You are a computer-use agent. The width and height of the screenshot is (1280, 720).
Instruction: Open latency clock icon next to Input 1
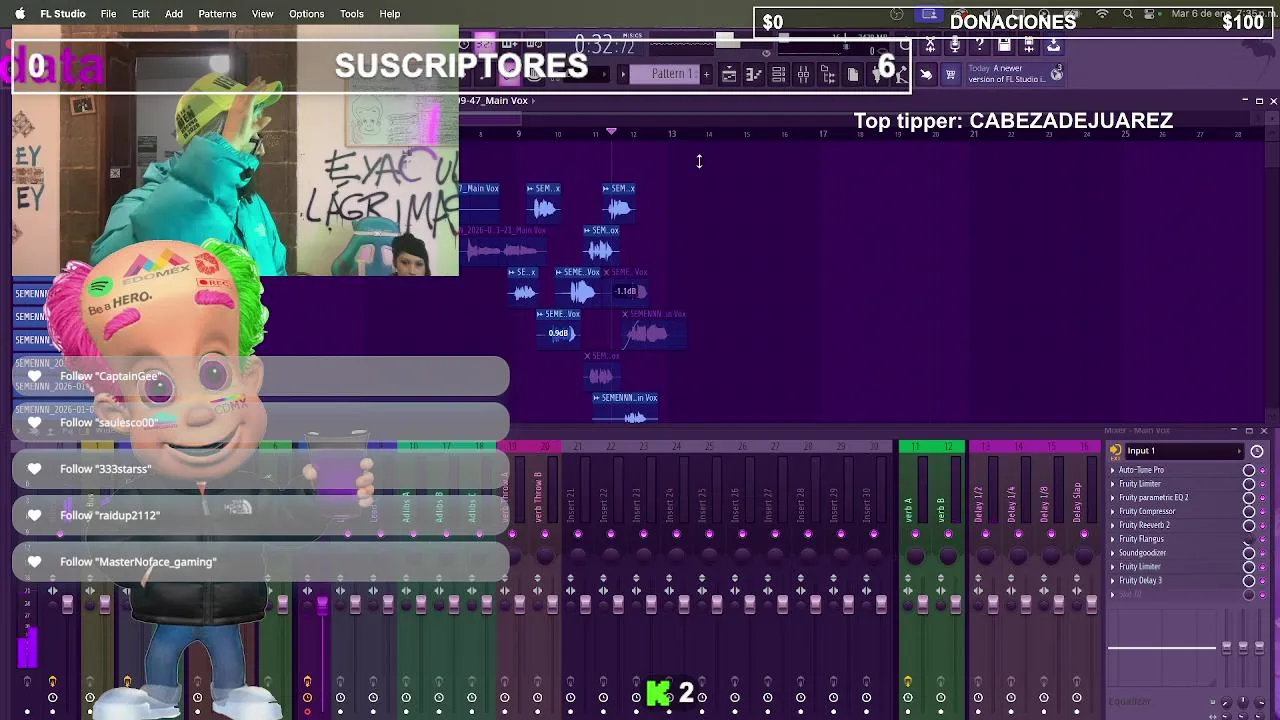pyautogui.click(x=1257, y=451)
